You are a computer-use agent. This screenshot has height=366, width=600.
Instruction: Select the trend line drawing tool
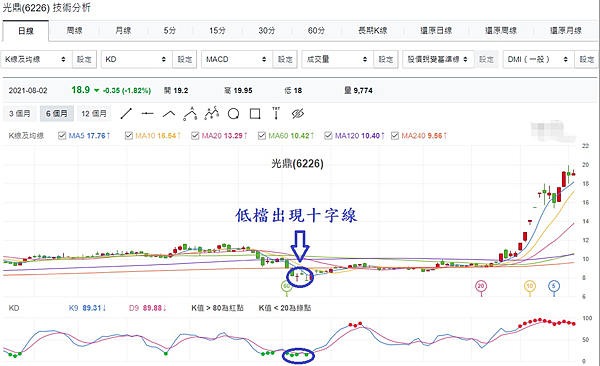coord(126,114)
